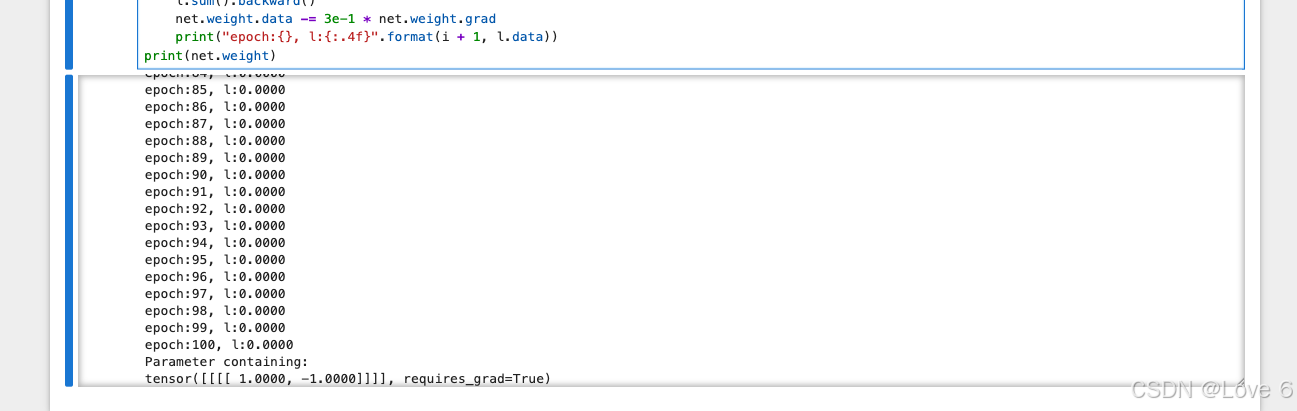This screenshot has height=411, width=1297.
Task: Select output line epoch:99, l:0.0000
Action: [215, 328]
